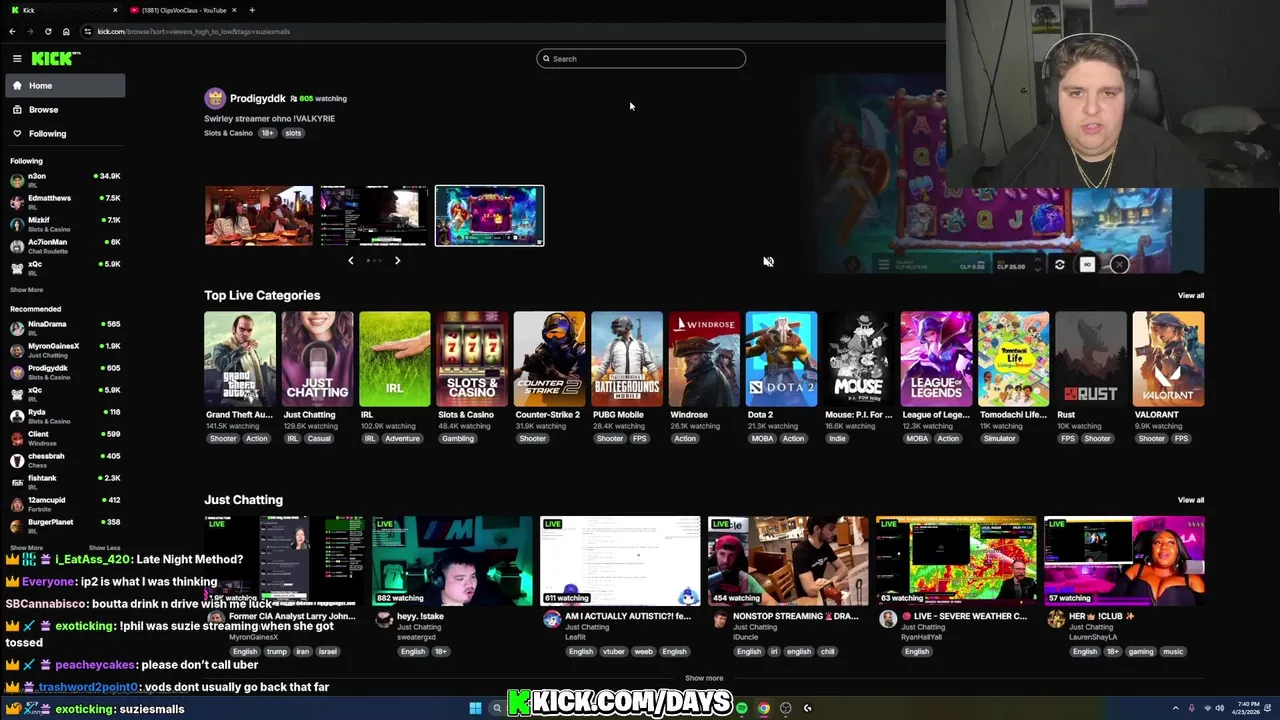Image resolution: width=1280 pixels, height=720 pixels.
Task: Expand followed channels with Show more
Action: pos(27,290)
